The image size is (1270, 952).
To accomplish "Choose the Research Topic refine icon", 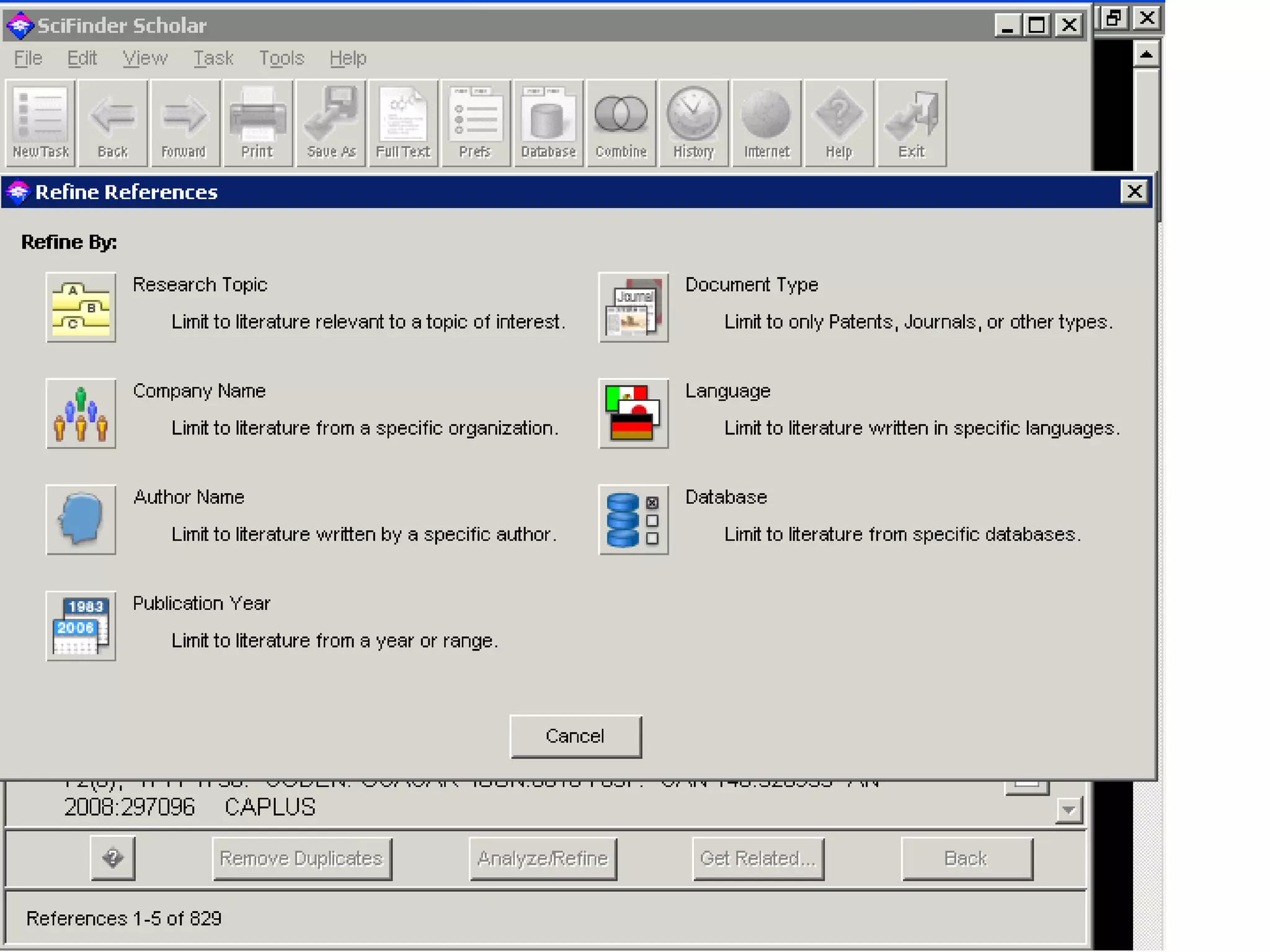I will 81,307.
